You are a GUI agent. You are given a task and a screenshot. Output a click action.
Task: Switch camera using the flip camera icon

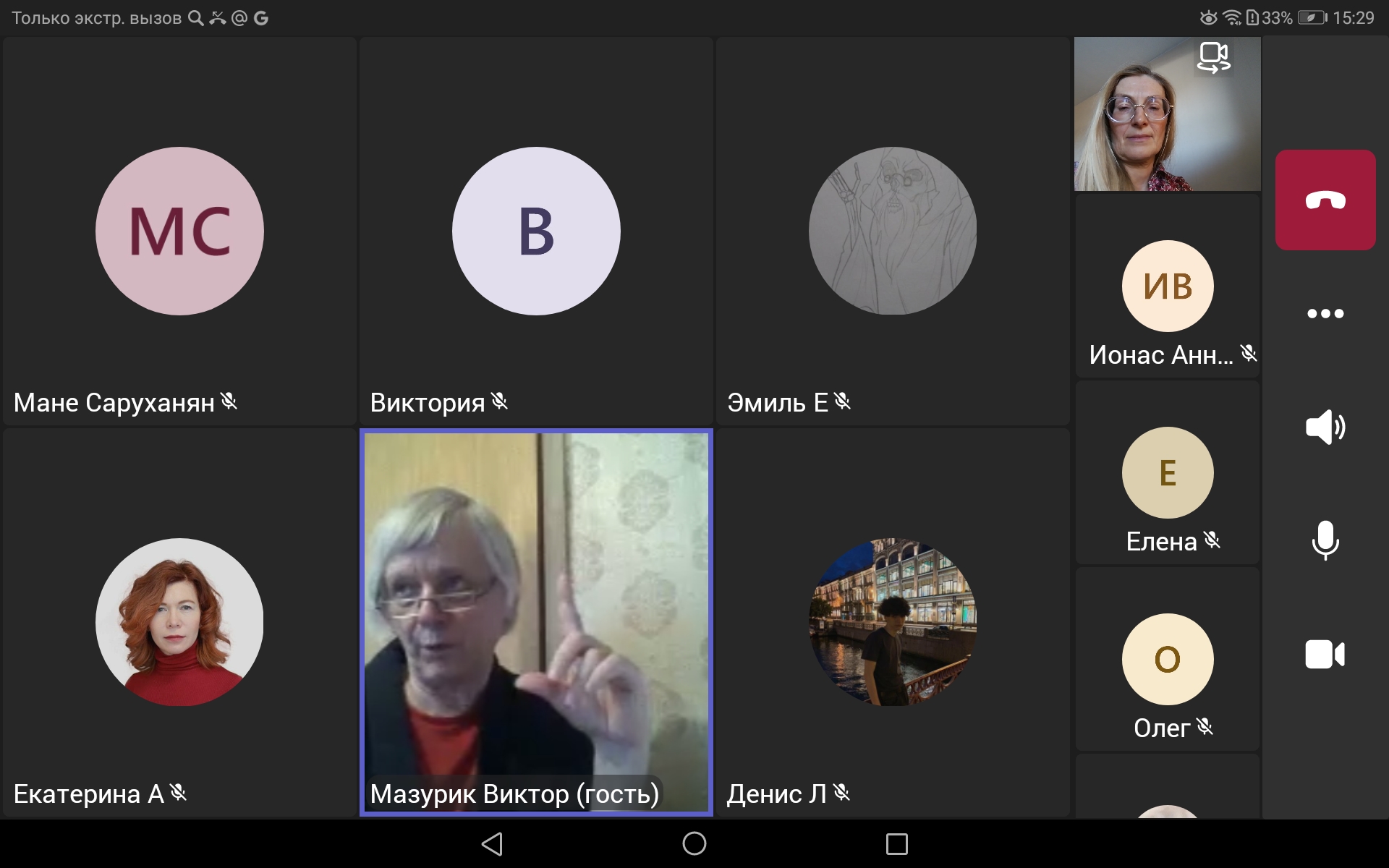(x=1213, y=57)
